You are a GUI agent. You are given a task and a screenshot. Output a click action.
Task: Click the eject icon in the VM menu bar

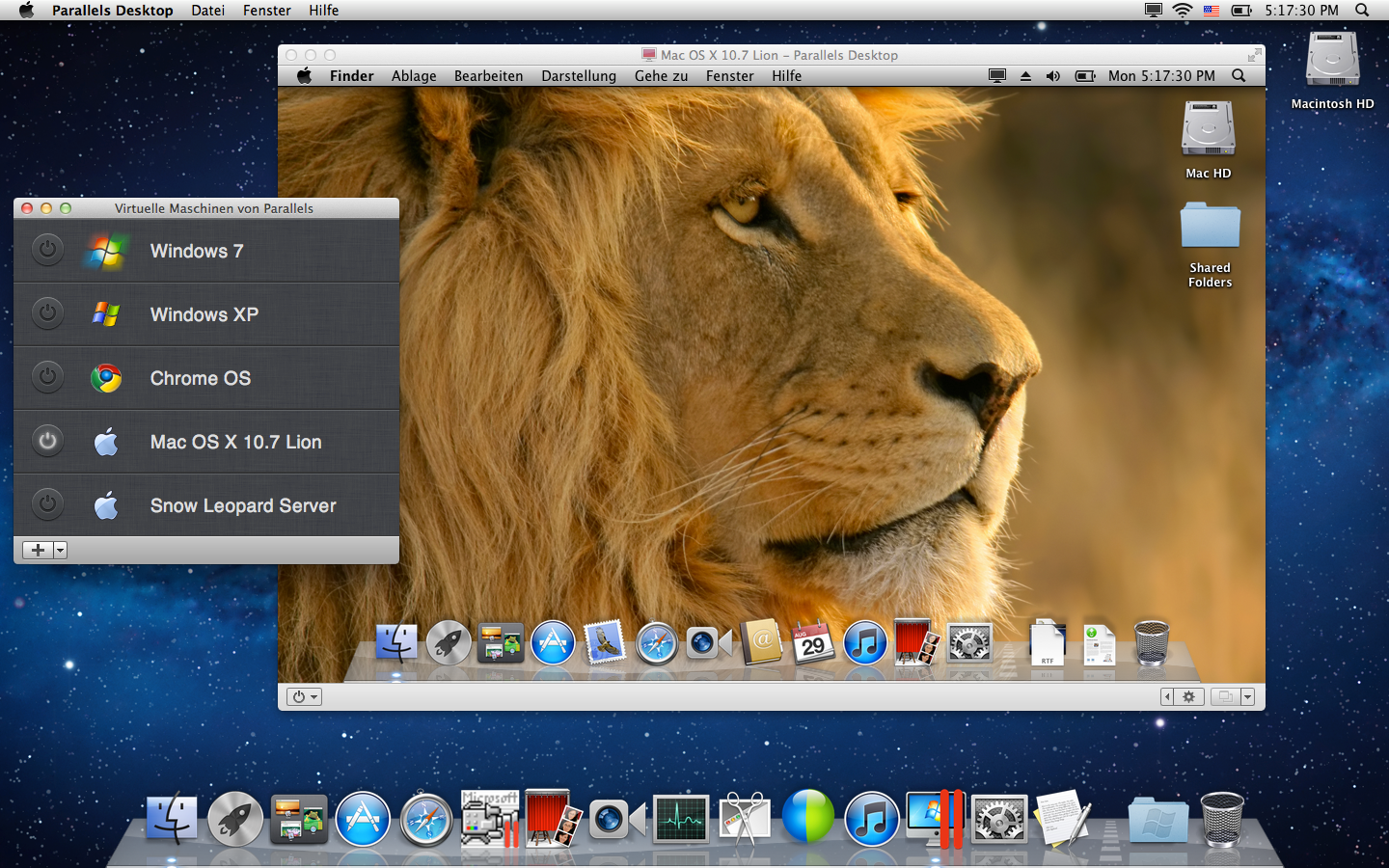[x=1025, y=76]
